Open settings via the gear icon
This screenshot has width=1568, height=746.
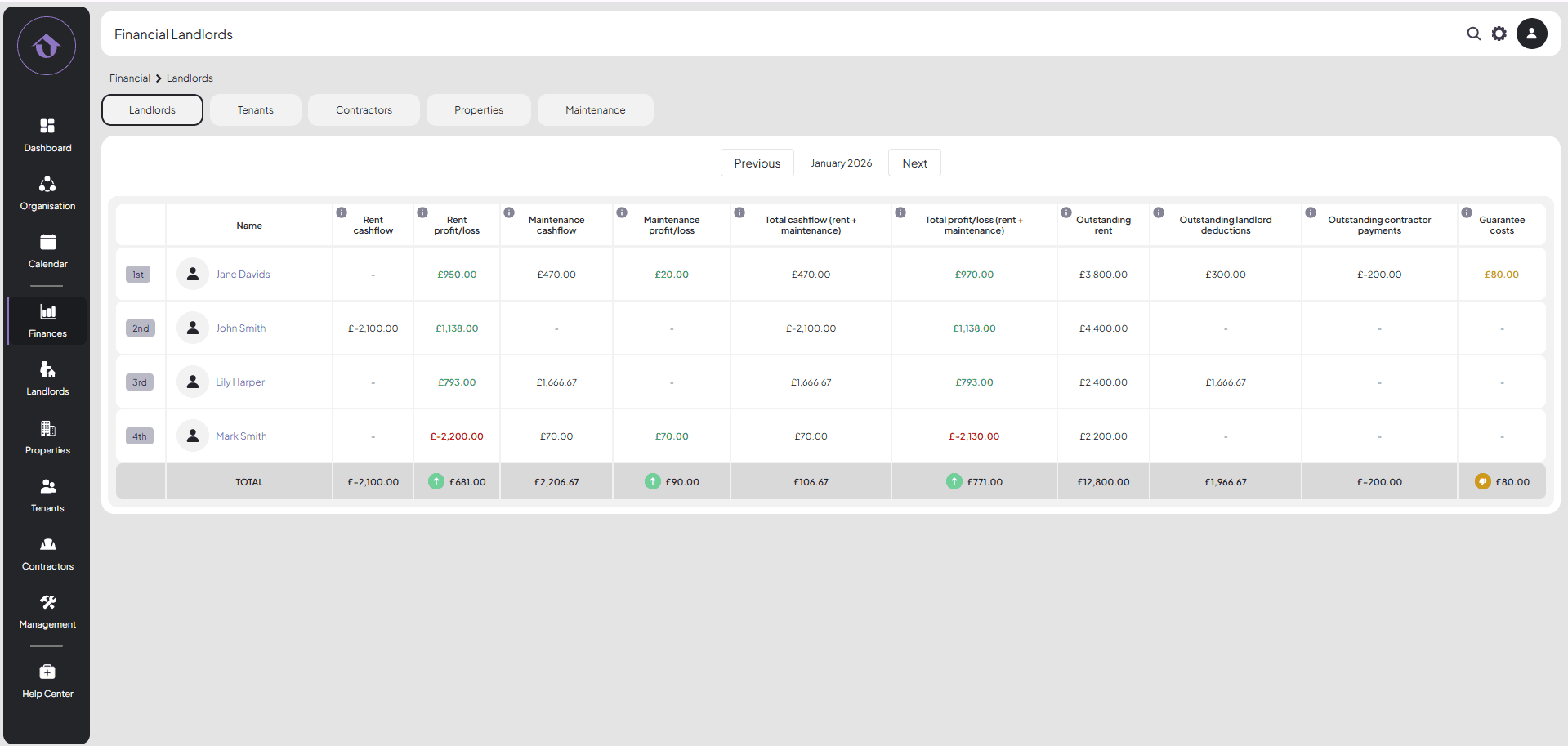[x=1499, y=34]
